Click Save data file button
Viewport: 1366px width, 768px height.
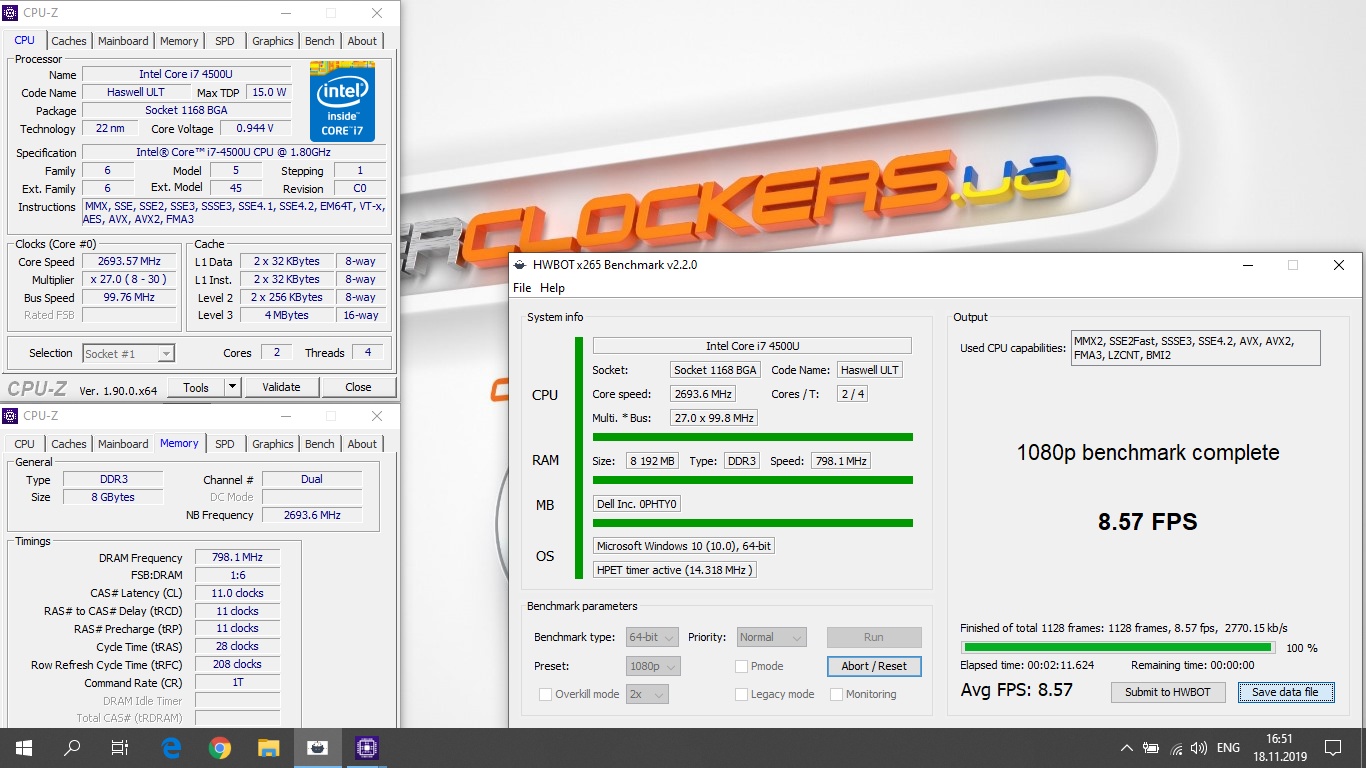(x=1285, y=692)
